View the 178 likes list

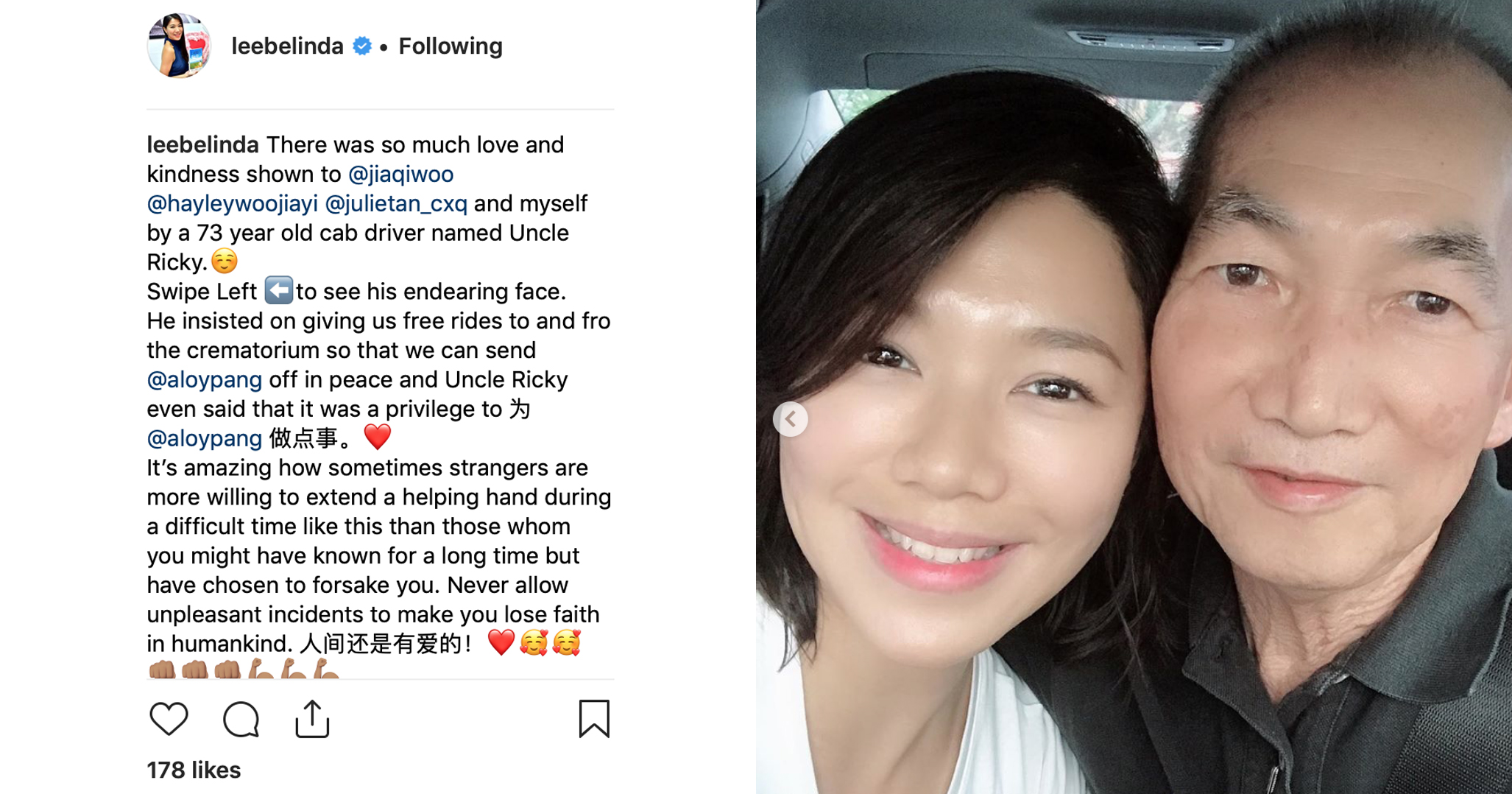[194, 770]
